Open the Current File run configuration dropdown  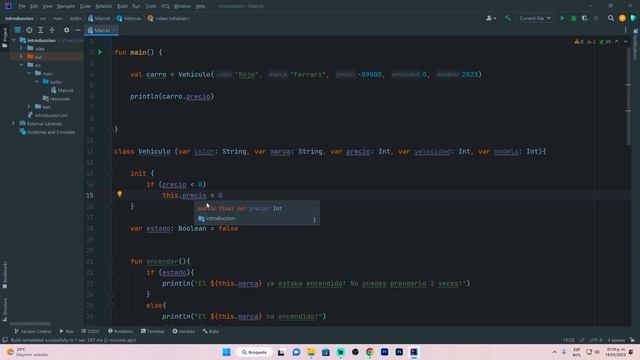coord(535,18)
